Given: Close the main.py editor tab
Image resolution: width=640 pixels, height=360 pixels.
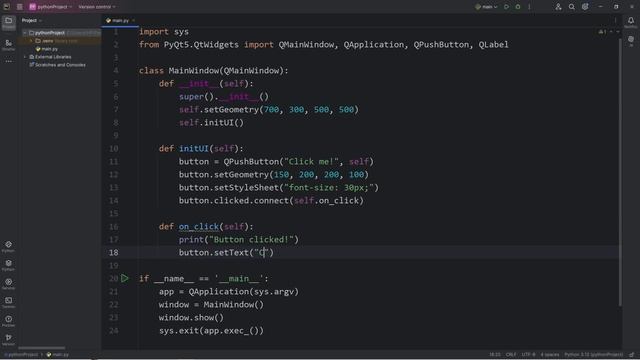Looking at the screenshot, I should pyautogui.click(x=133, y=20).
